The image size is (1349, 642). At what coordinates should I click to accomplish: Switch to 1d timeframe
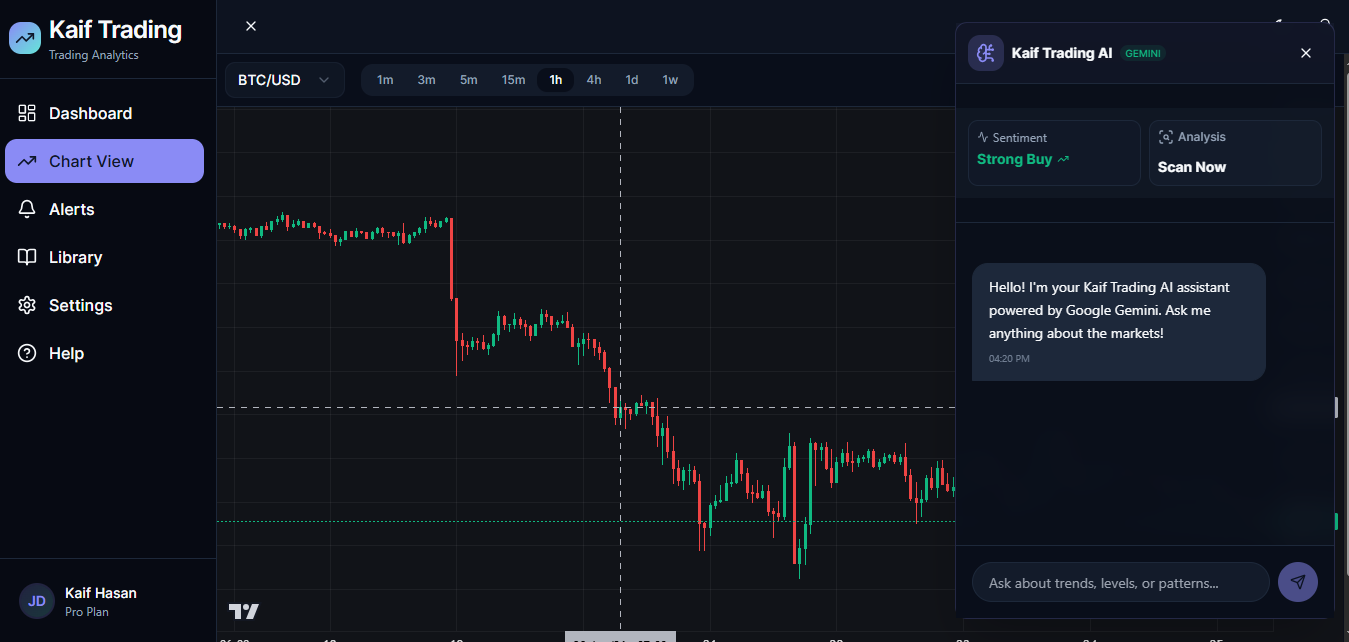point(632,80)
